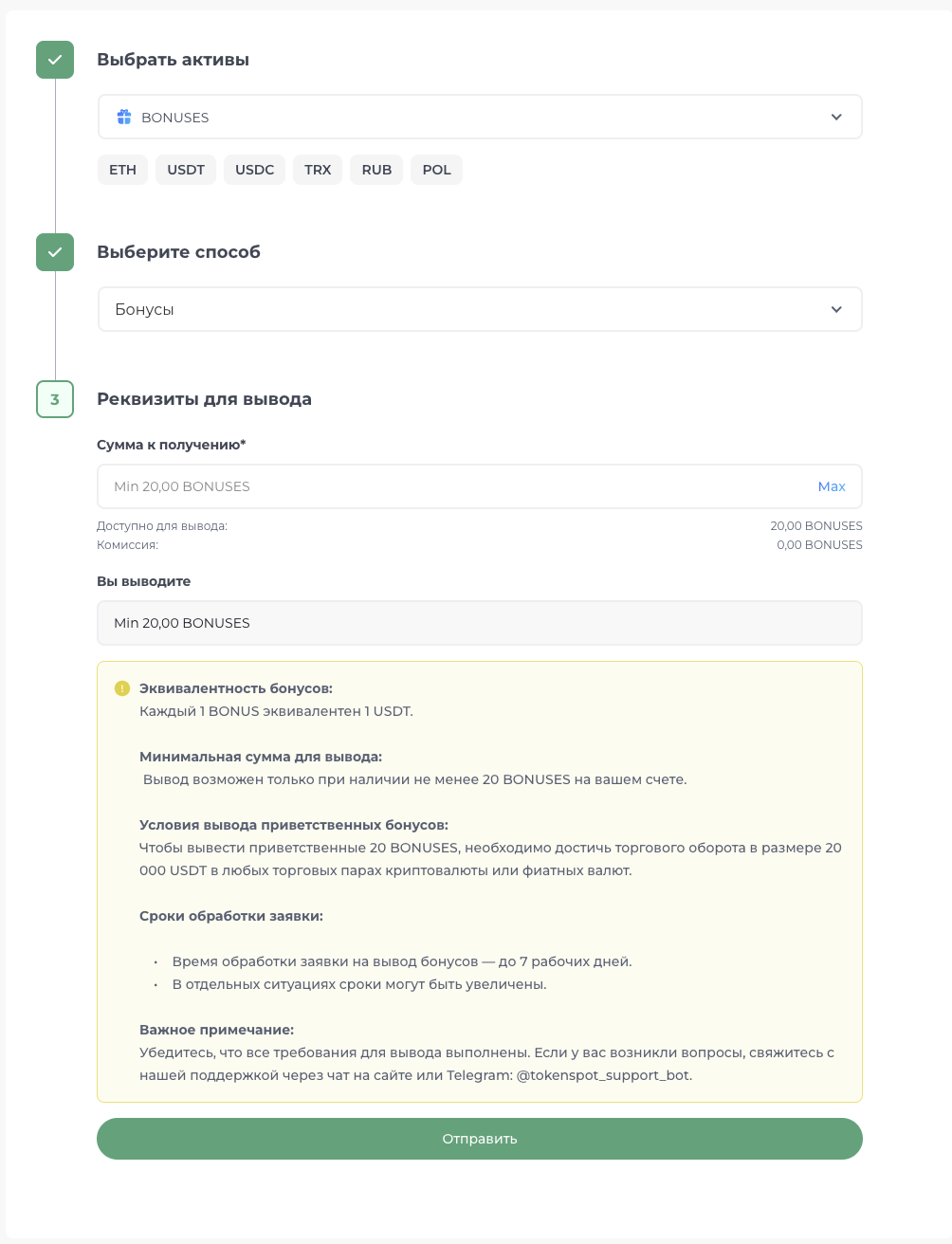Click the Max amount link
Viewport: 952px width, 1244px height.
(x=832, y=486)
